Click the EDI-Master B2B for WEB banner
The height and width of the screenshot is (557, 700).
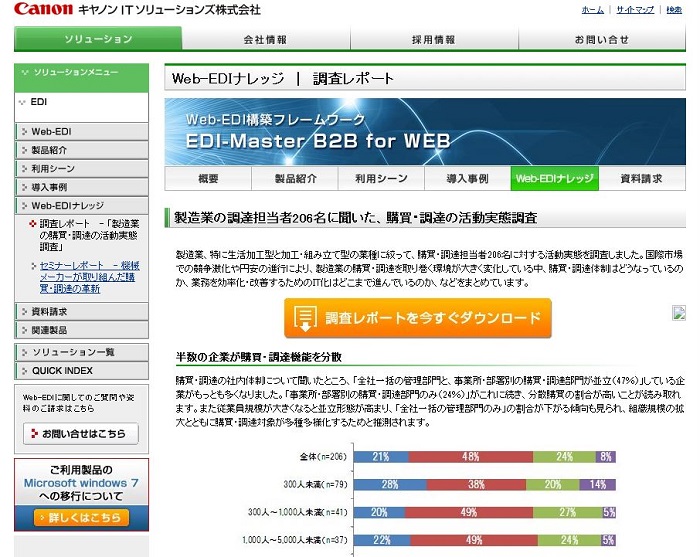click(425, 132)
